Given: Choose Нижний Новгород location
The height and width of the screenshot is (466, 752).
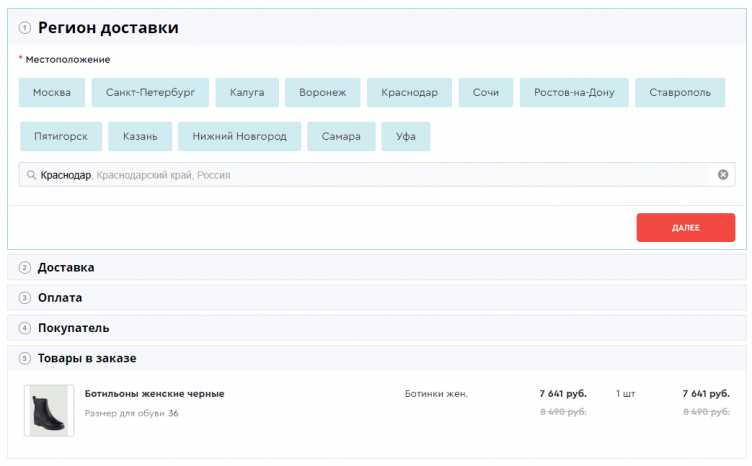Looking at the screenshot, I should point(239,136).
